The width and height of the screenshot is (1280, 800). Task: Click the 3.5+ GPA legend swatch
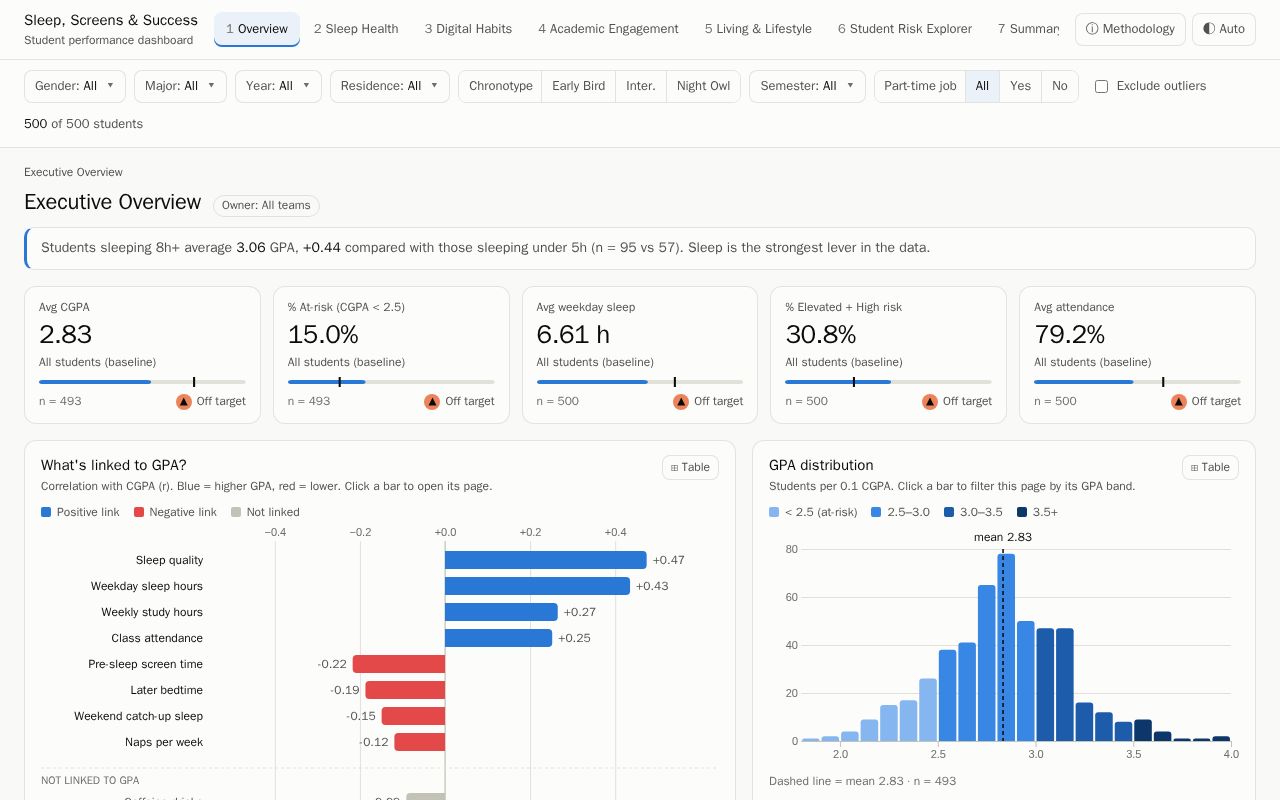[x=1022, y=512]
